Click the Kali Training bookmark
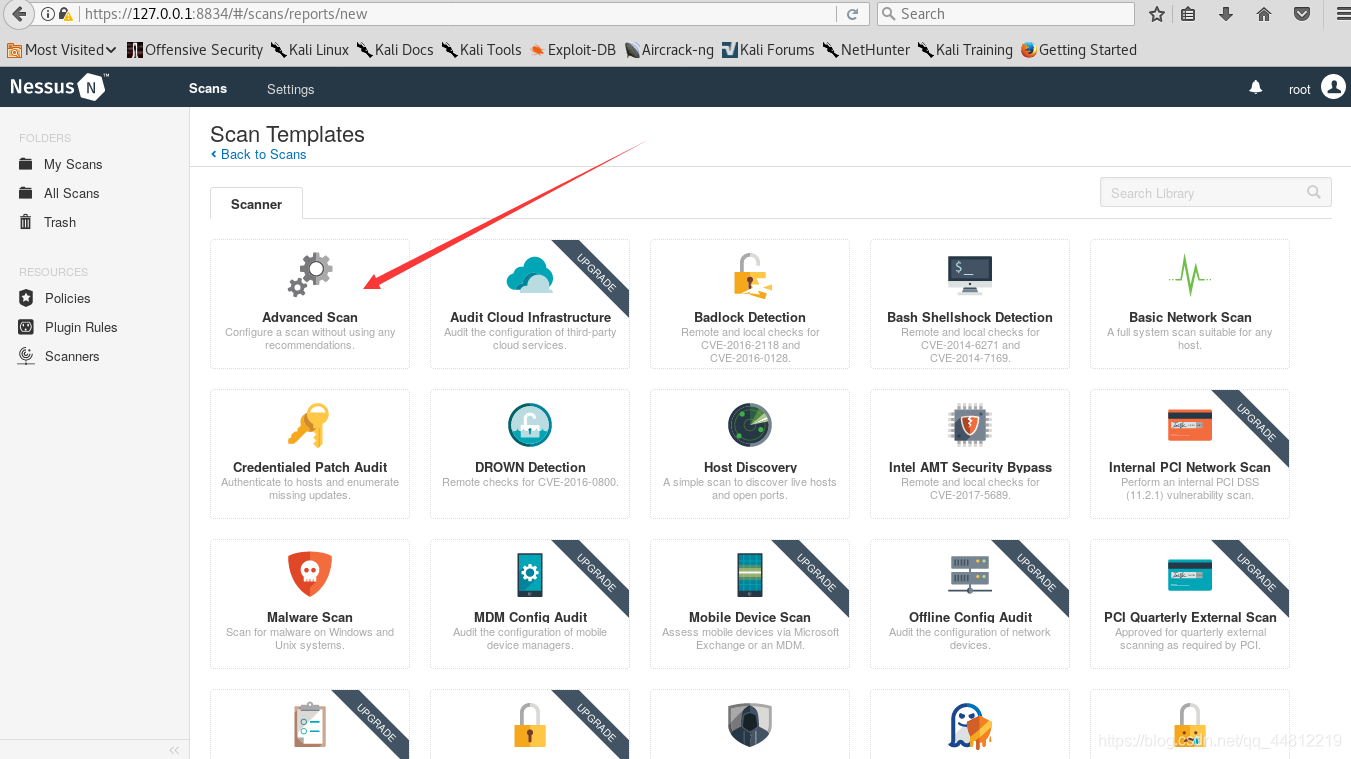 click(965, 49)
